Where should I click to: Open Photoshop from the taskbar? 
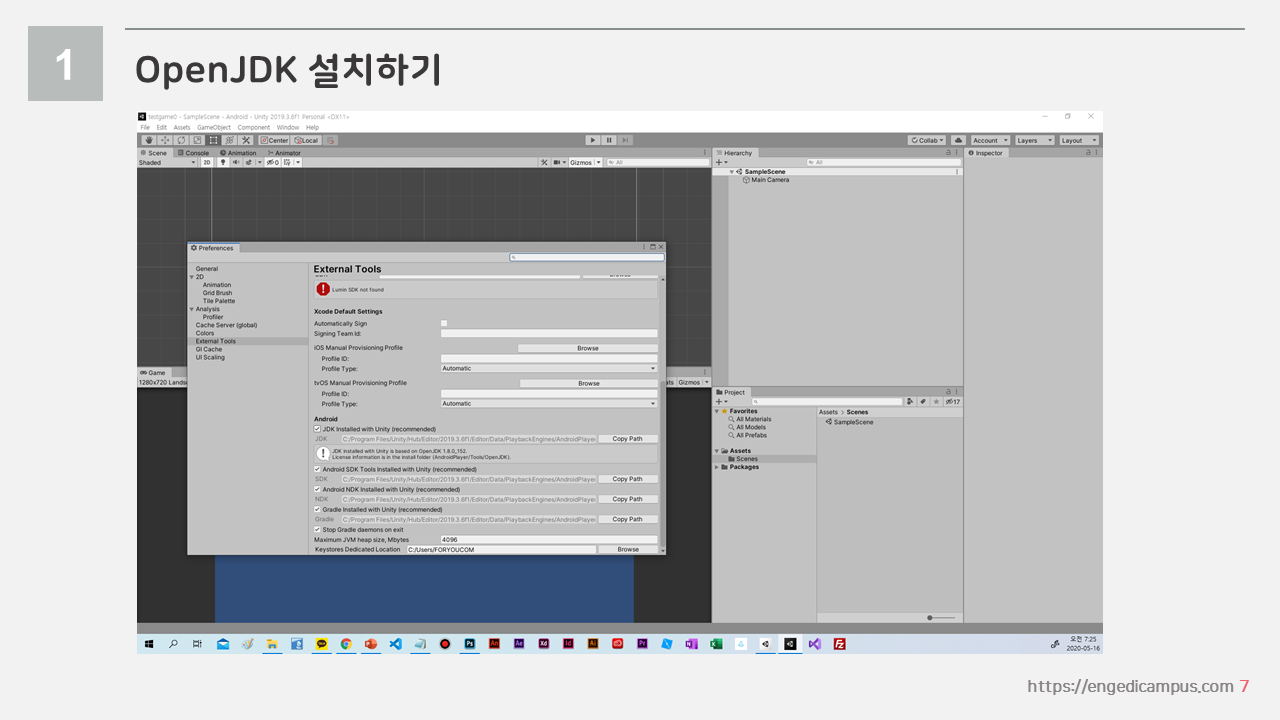[469, 644]
